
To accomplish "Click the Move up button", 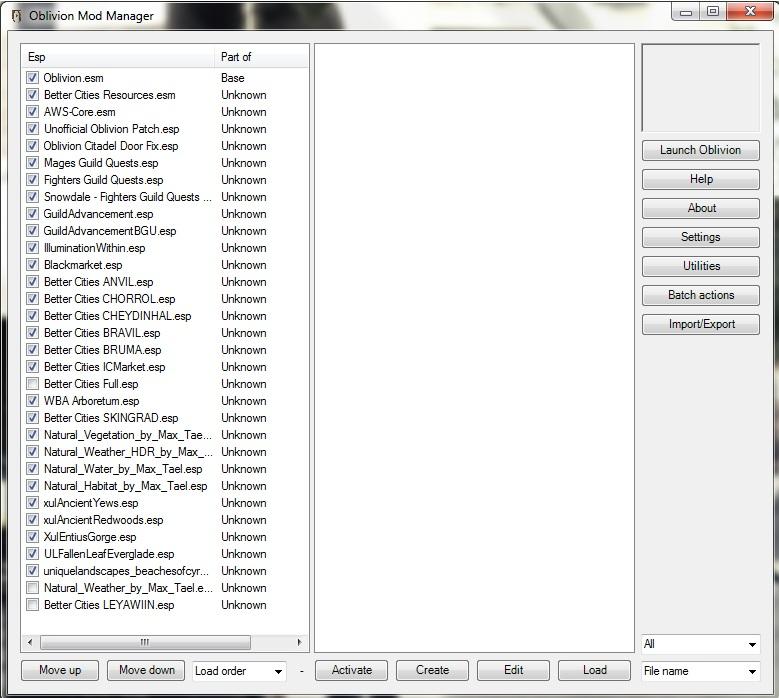I will tap(60, 670).
